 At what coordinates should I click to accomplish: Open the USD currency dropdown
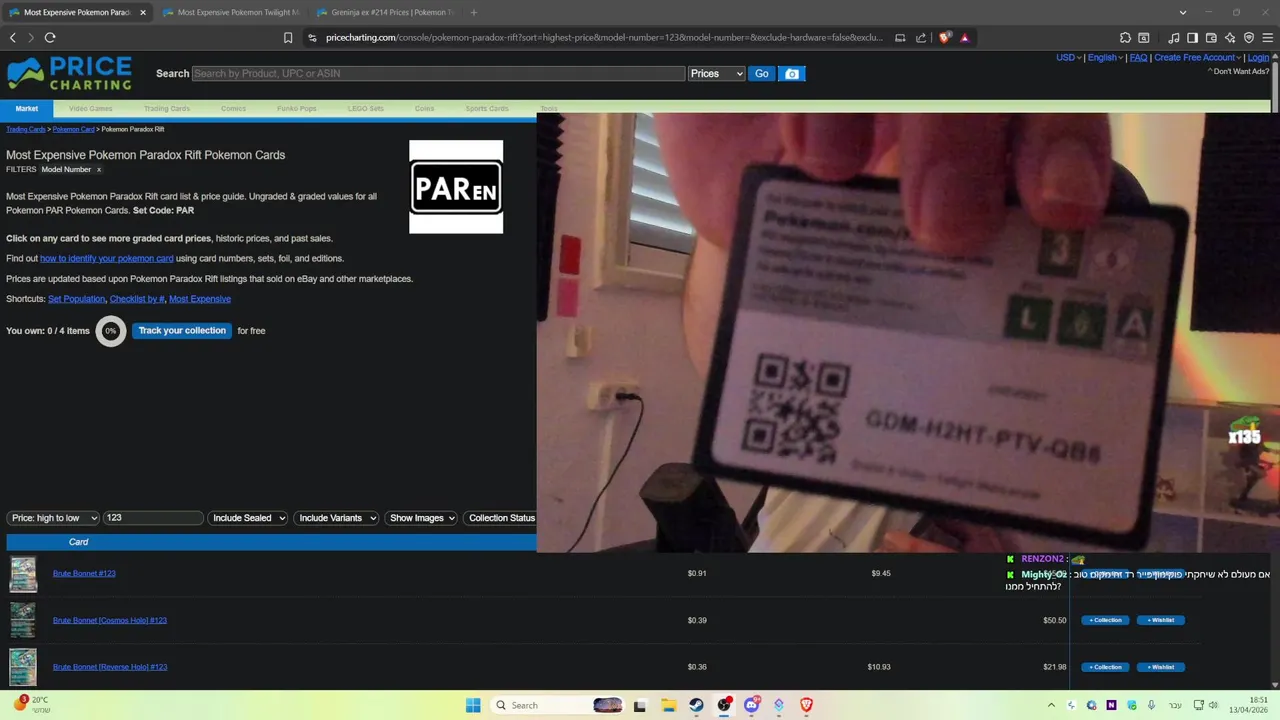[1068, 58]
